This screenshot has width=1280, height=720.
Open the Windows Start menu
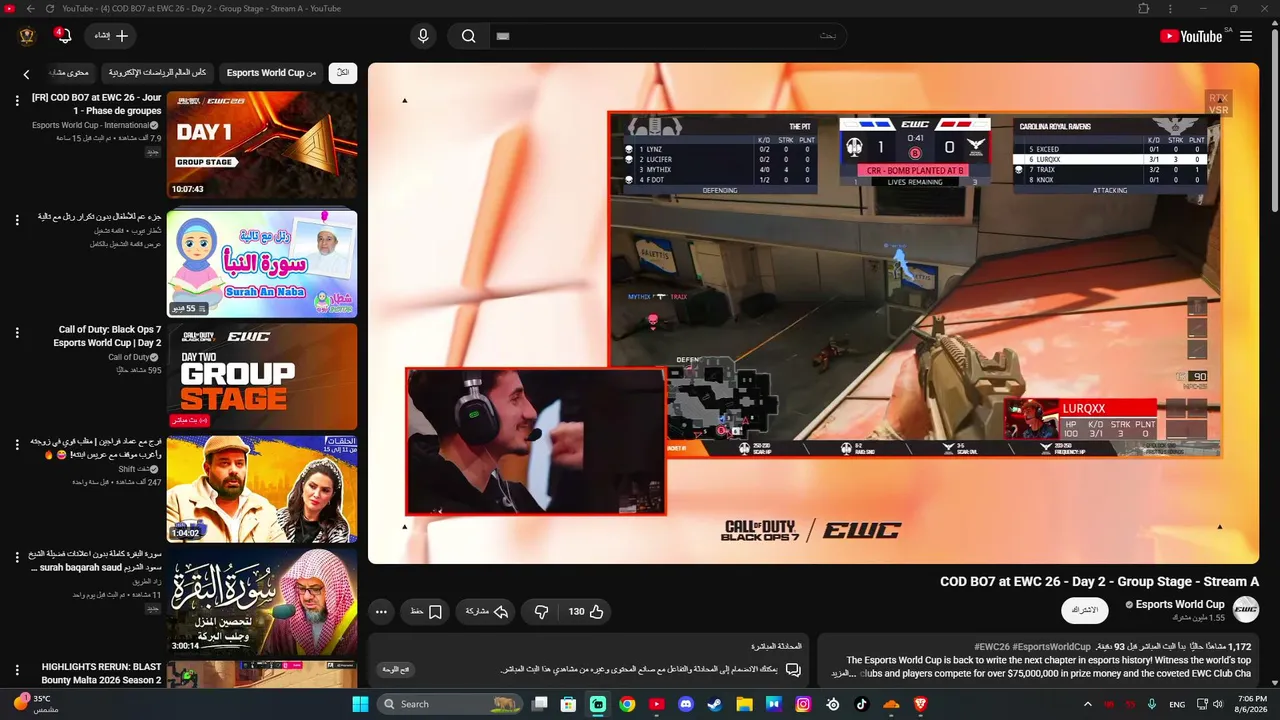(x=360, y=704)
